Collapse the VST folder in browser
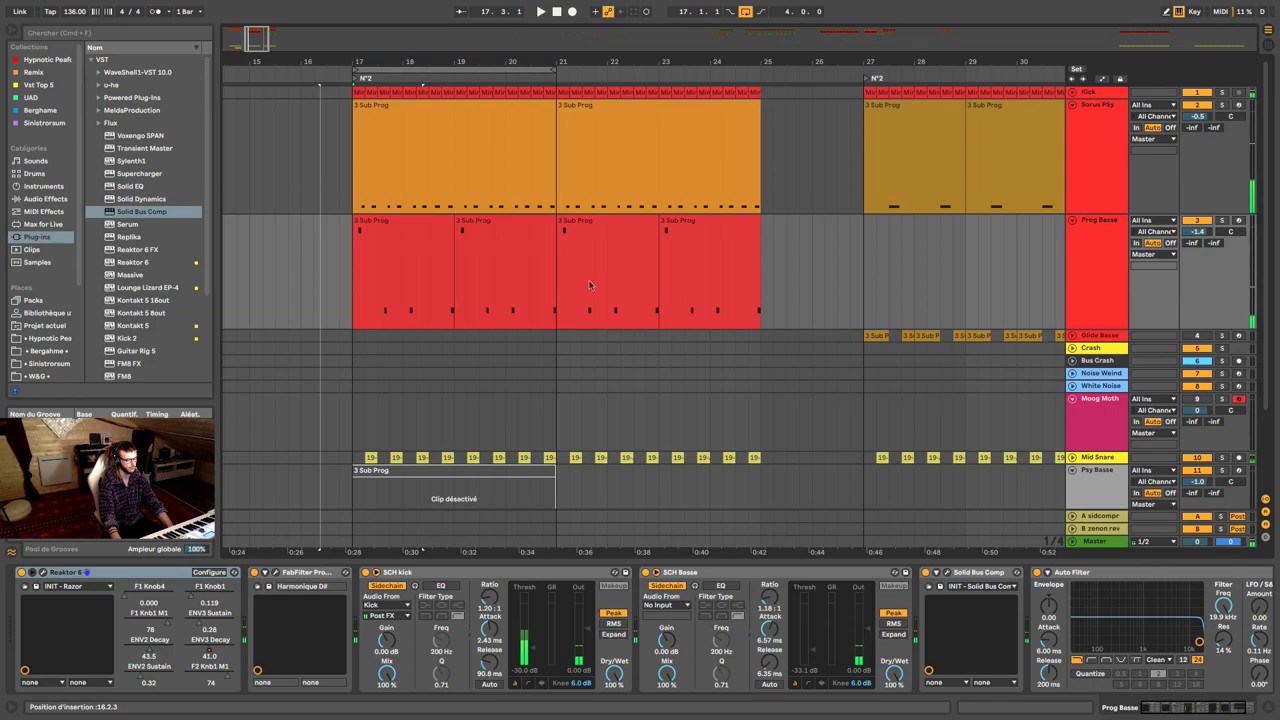This screenshot has width=1280, height=720. [91, 60]
